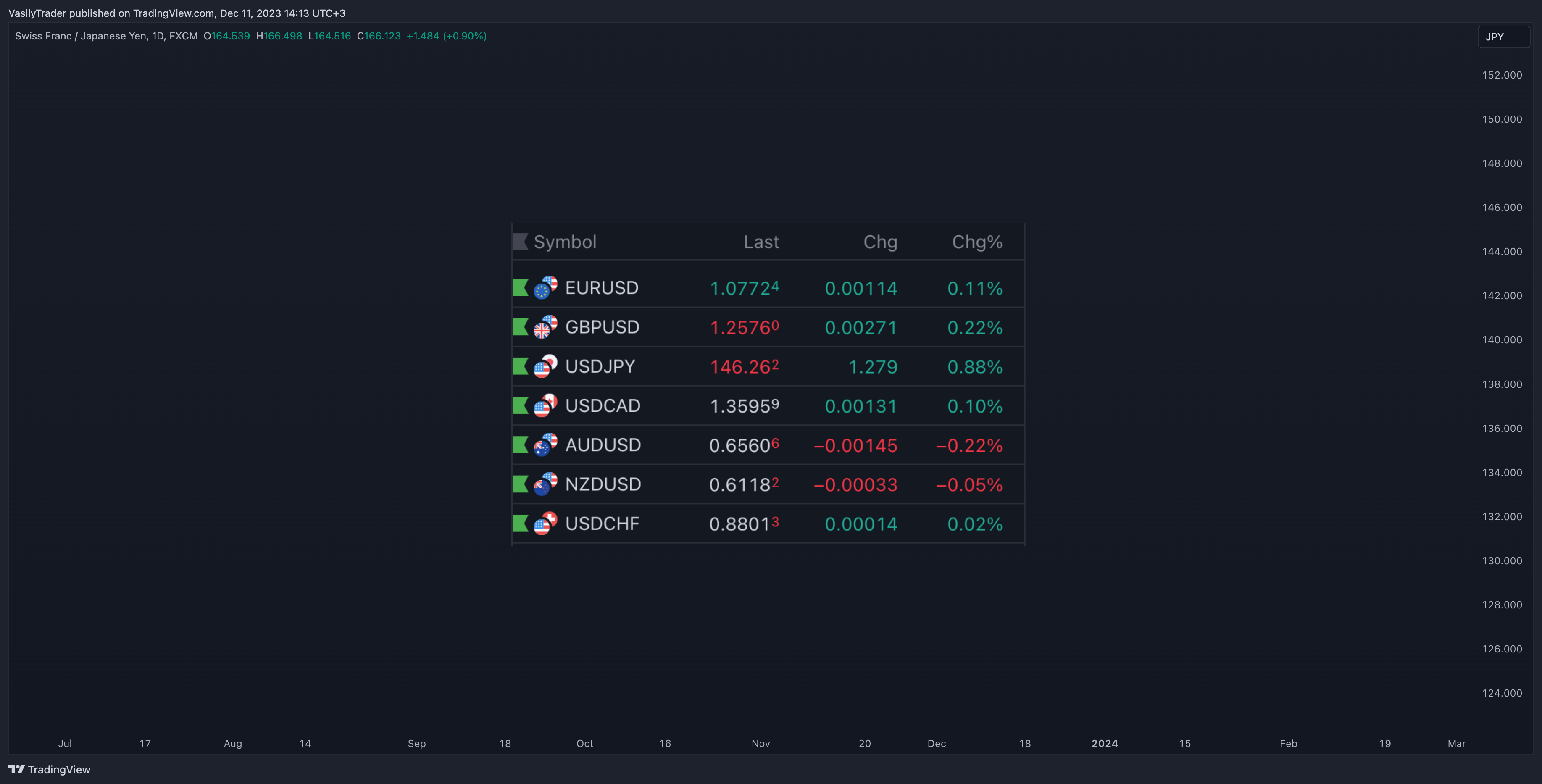The height and width of the screenshot is (784, 1542).
Task: Toggle the flag marker on USDCHF row
Action: [520, 524]
